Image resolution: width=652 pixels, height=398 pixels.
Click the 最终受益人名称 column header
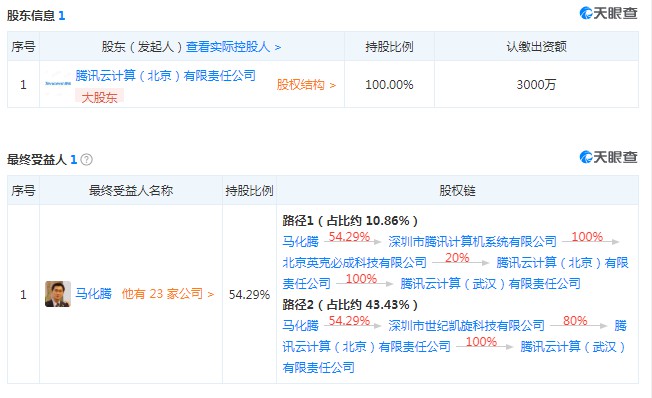click(x=131, y=190)
